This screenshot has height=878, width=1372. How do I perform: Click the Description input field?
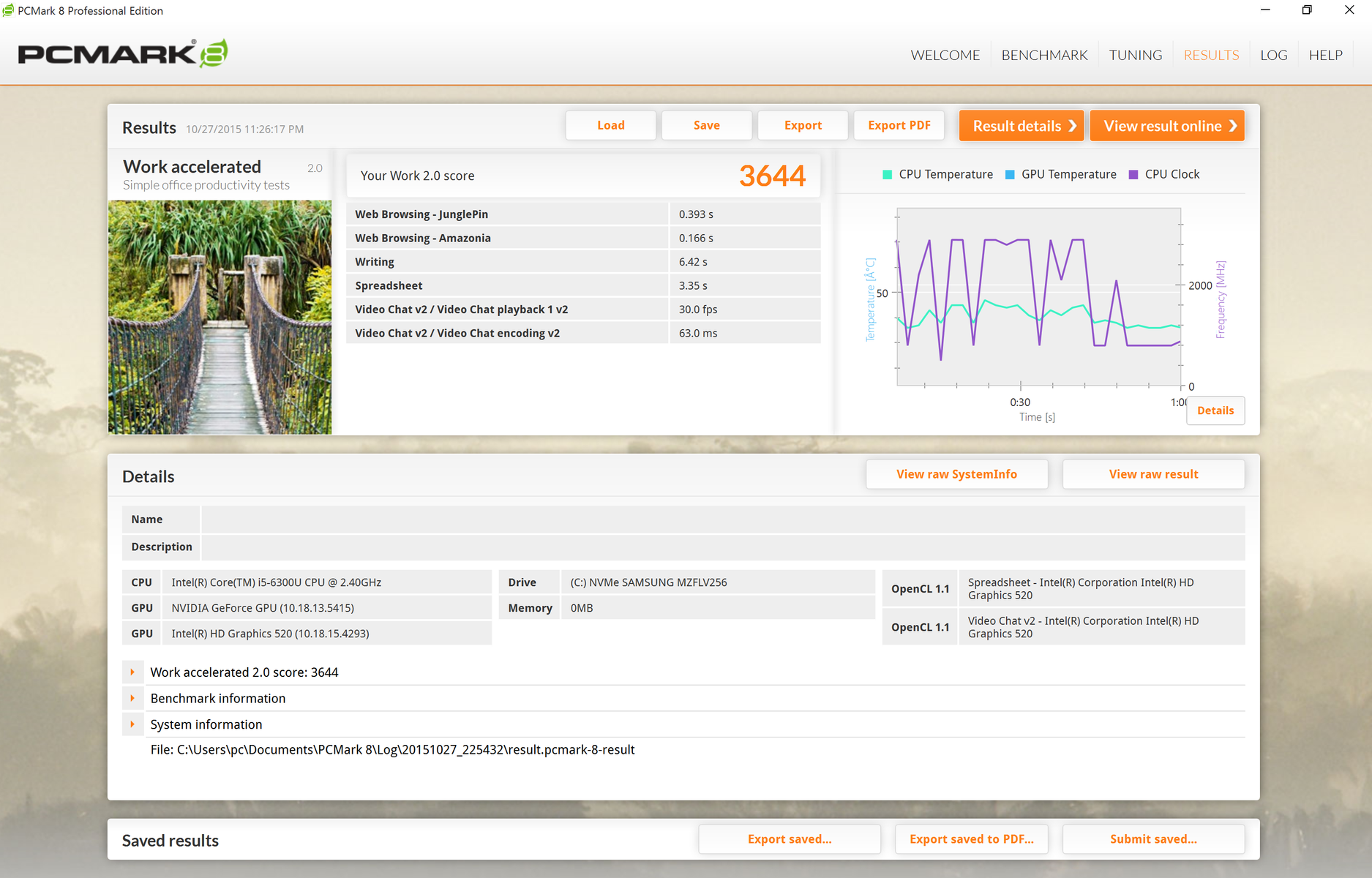[723, 547]
